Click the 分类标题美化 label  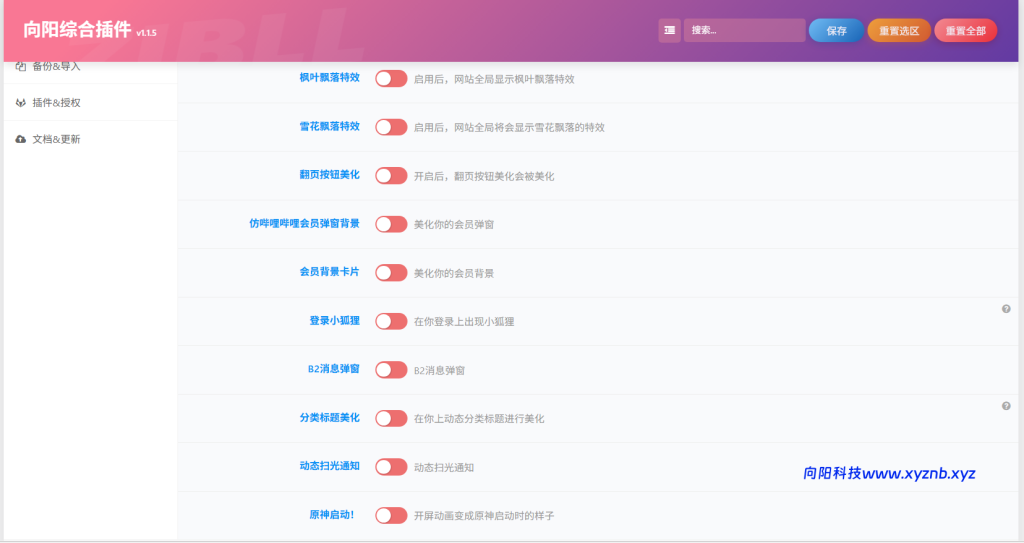point(329,417)
